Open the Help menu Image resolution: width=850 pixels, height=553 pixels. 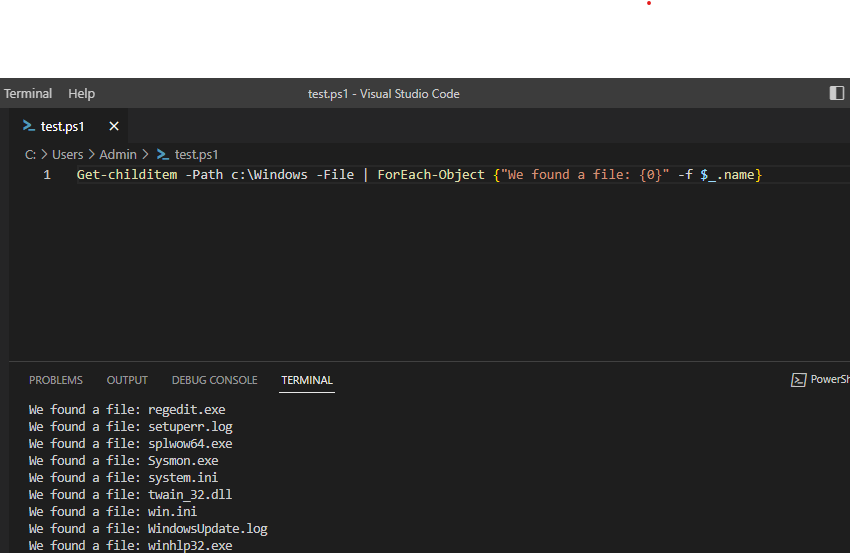pos(81,94)
